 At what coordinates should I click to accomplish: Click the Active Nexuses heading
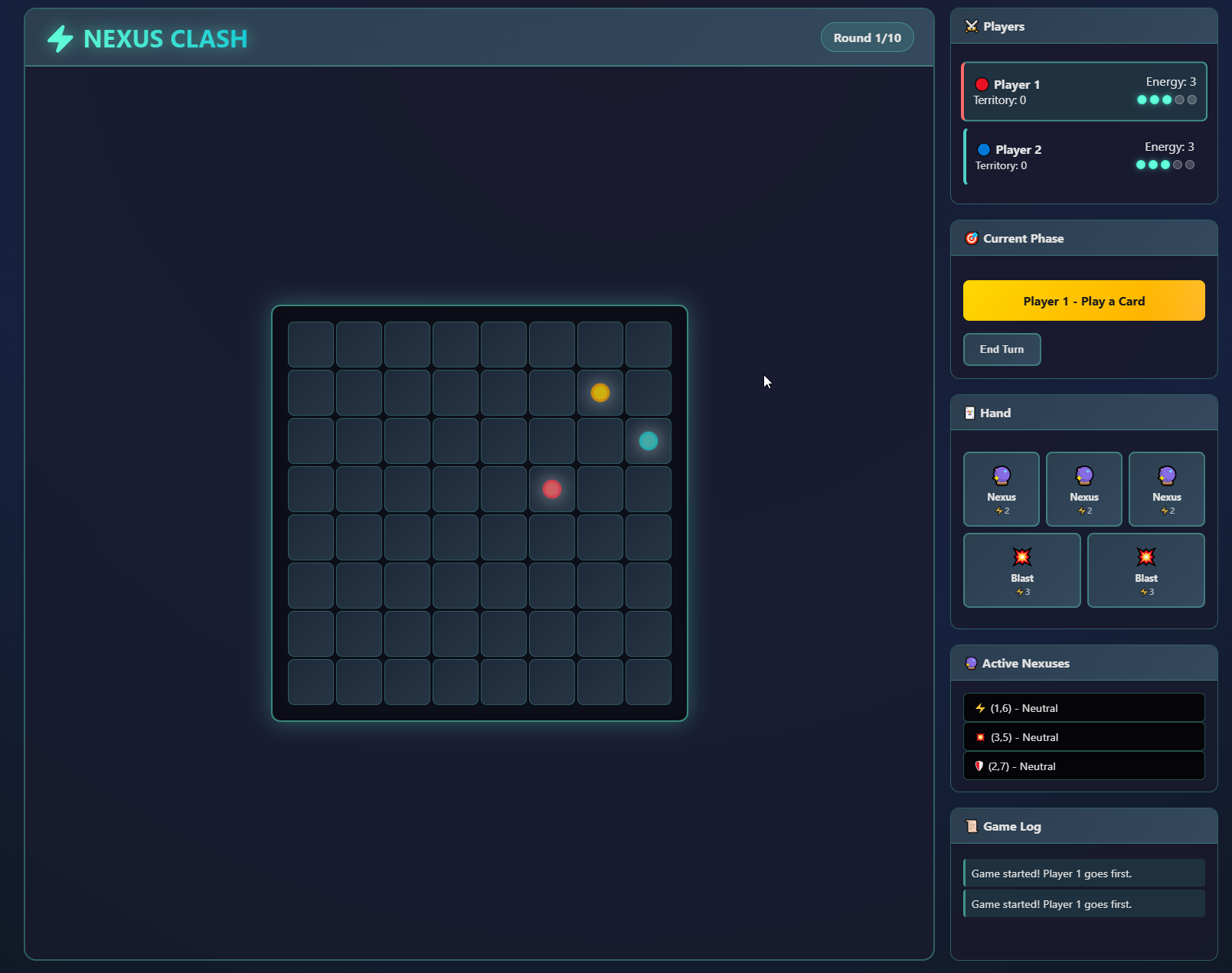(1026, 664)
